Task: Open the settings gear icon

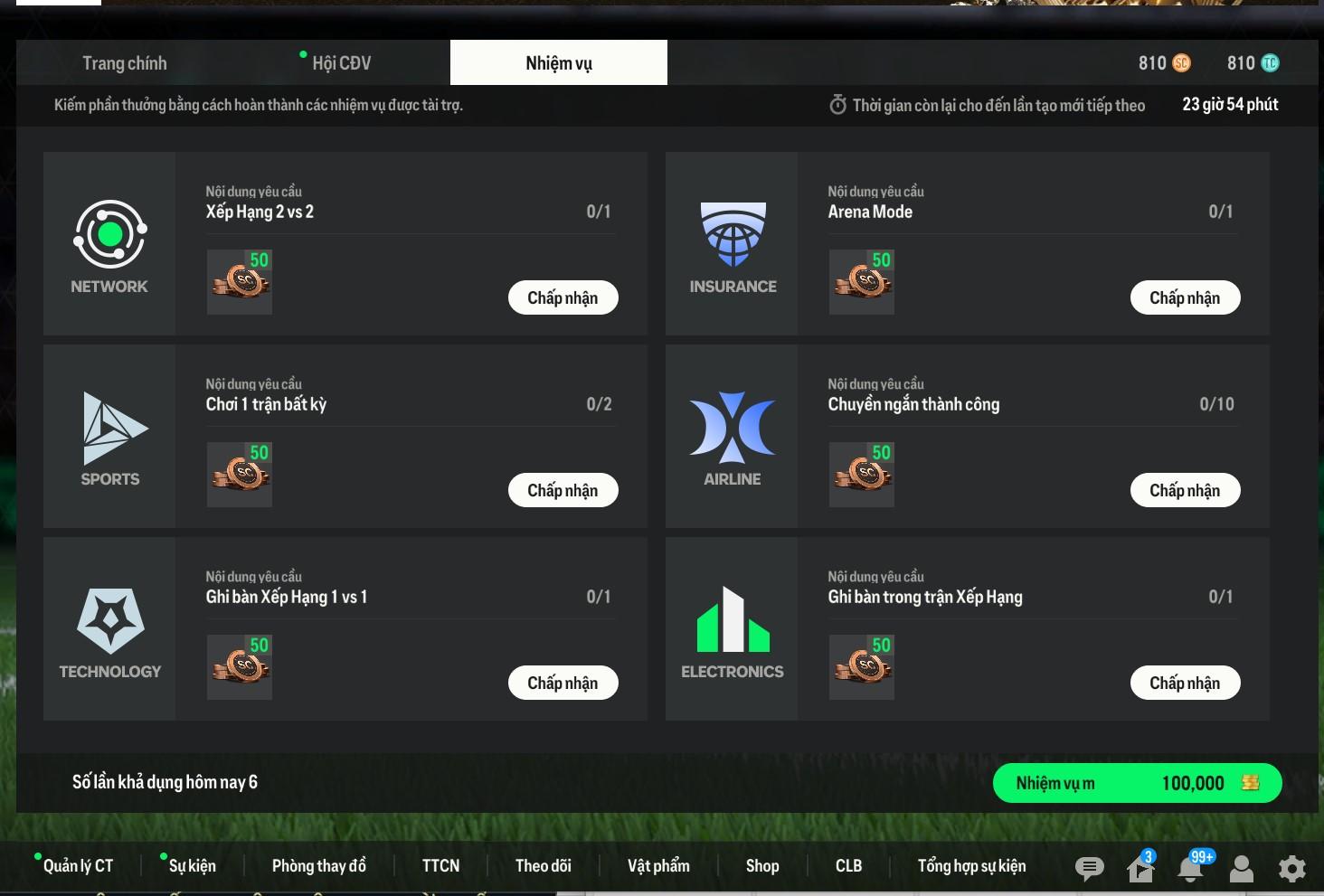Action: coord(1292,869)
